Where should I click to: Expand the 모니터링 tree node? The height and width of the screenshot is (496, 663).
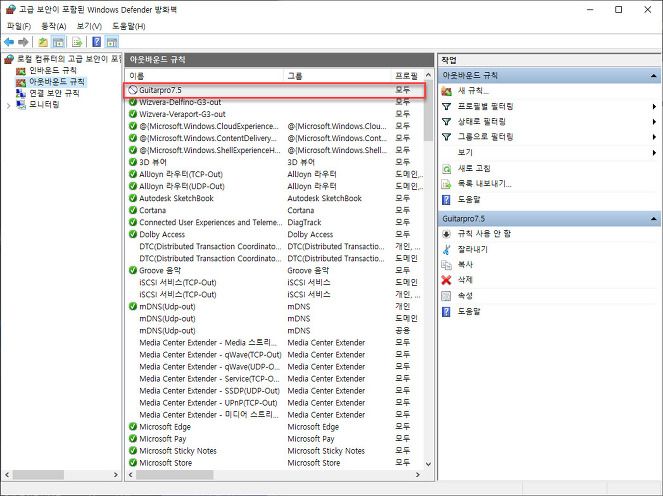[8, 105]
